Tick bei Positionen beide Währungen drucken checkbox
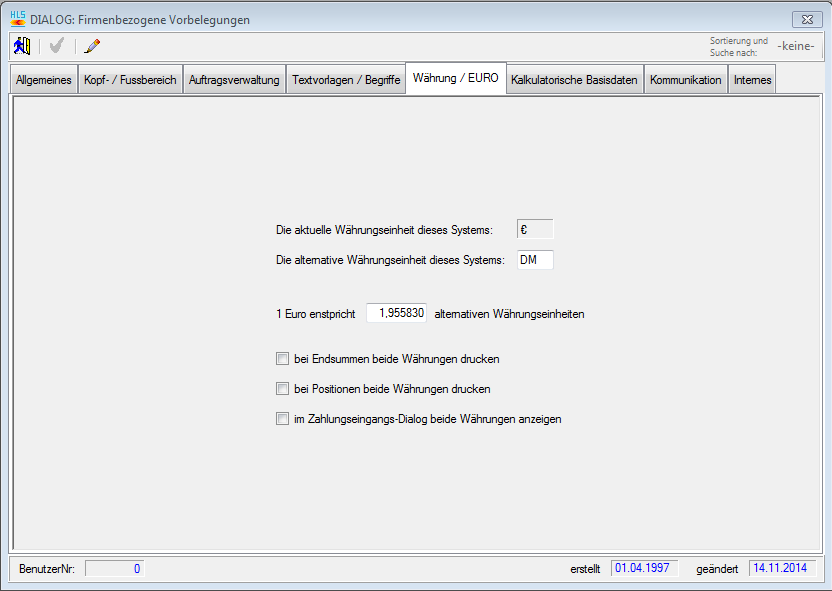 click(282, 389)
